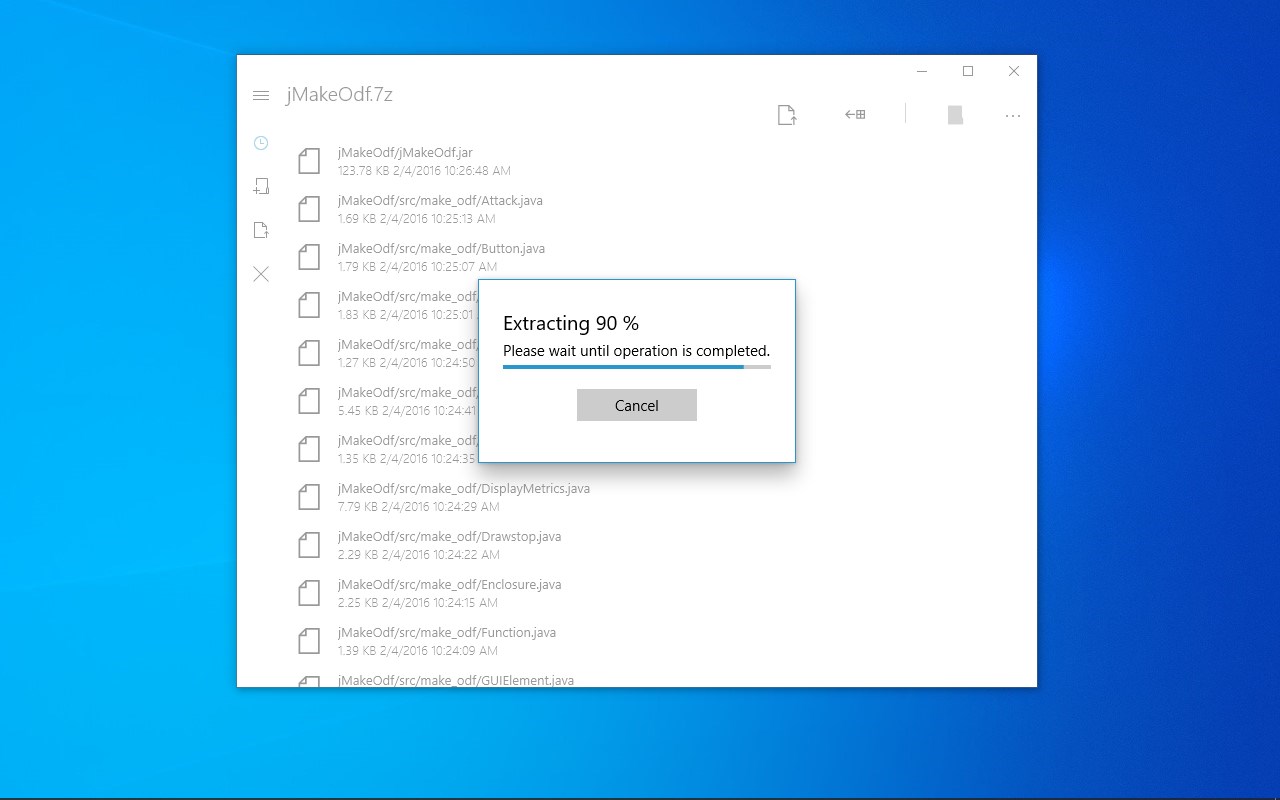Minimize the archive window

(922, 71)
